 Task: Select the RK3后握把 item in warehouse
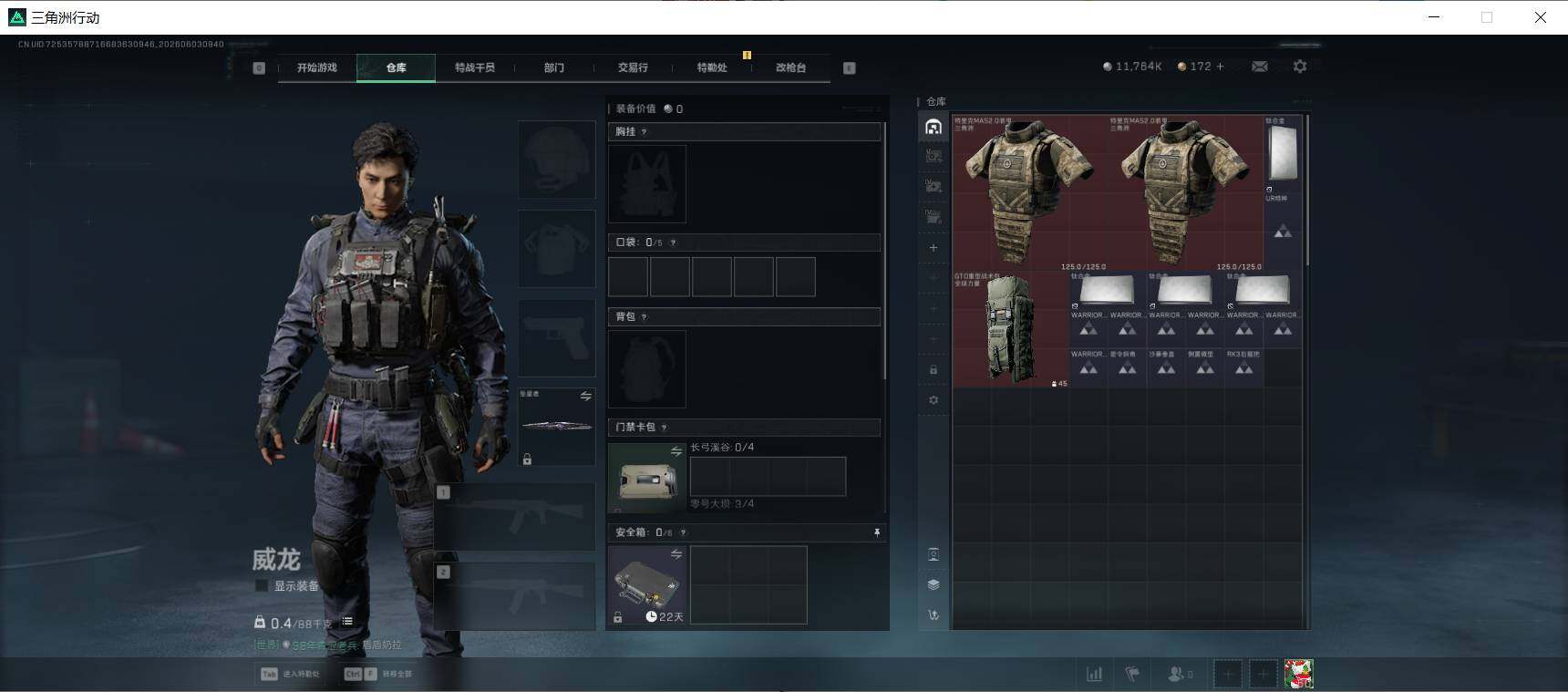[1243, 368]
